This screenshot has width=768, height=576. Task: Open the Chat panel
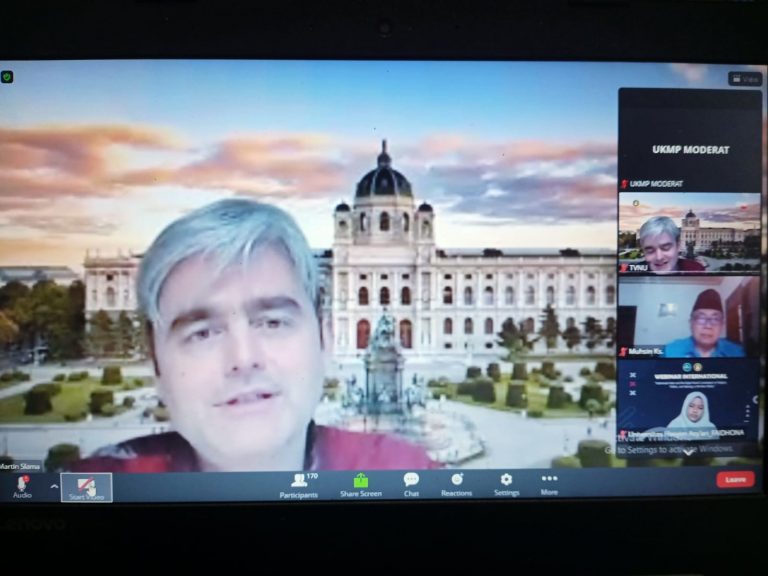tap(411, 485)
